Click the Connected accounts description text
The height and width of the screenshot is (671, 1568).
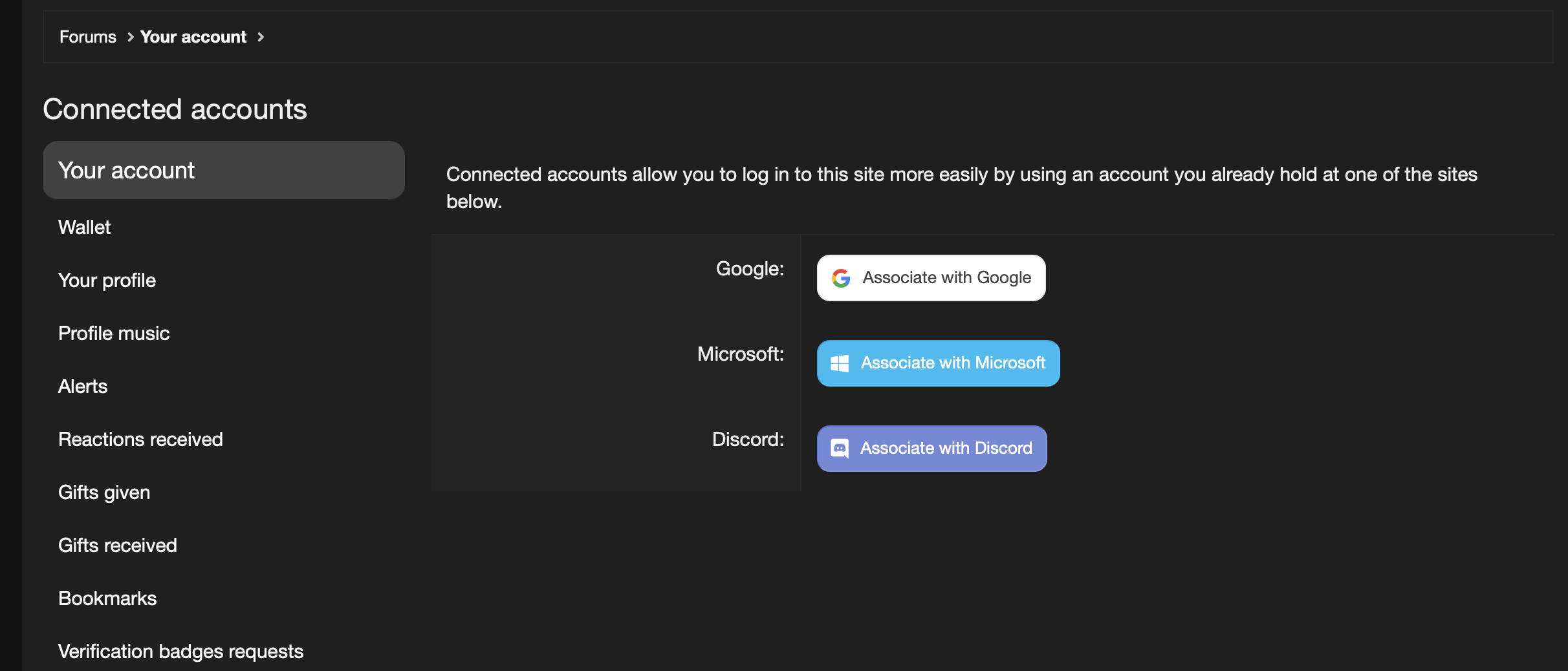point(962,187)
